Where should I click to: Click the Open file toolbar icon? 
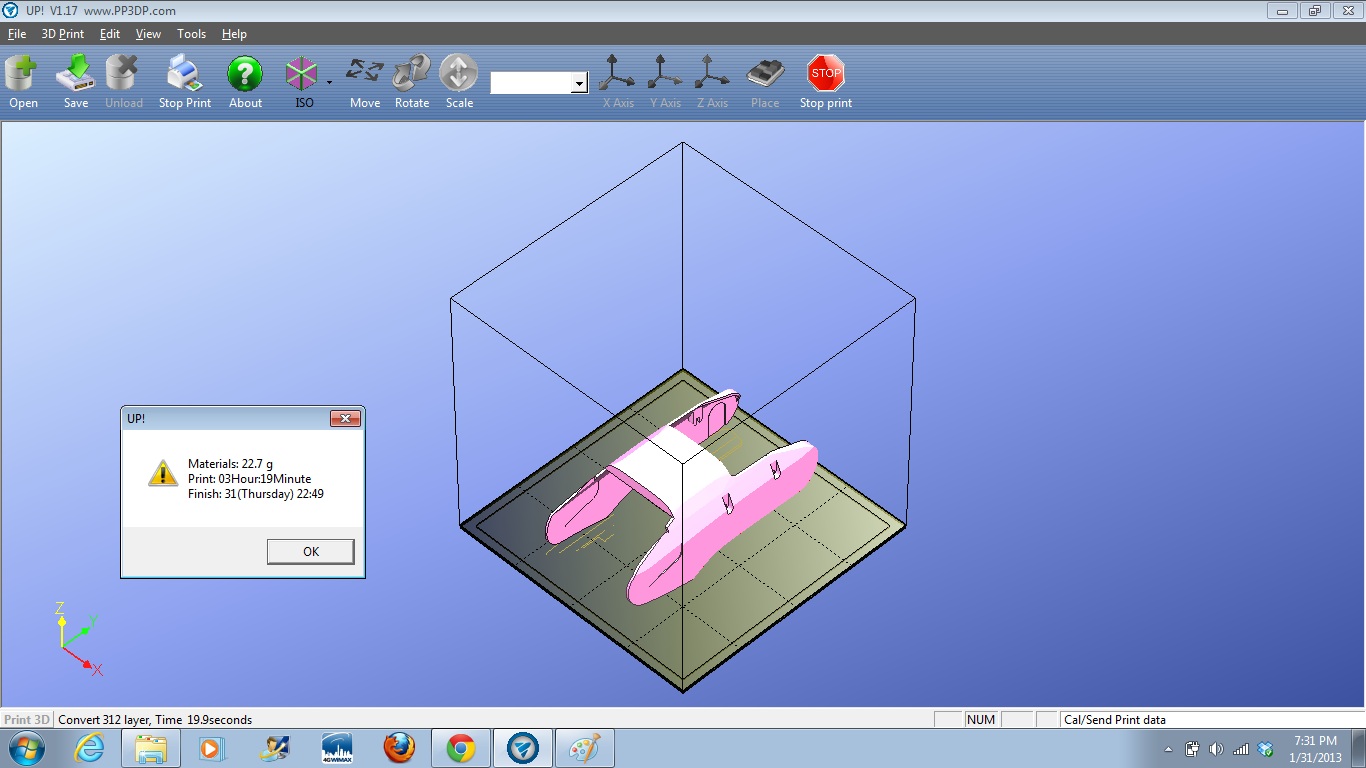[x=22, y=75]
